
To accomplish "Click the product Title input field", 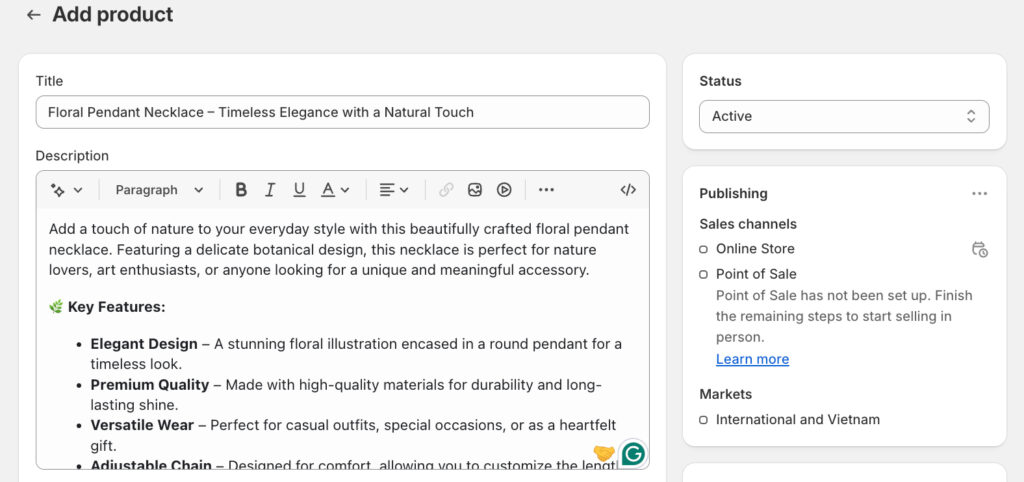I will [x=342, y=112].
